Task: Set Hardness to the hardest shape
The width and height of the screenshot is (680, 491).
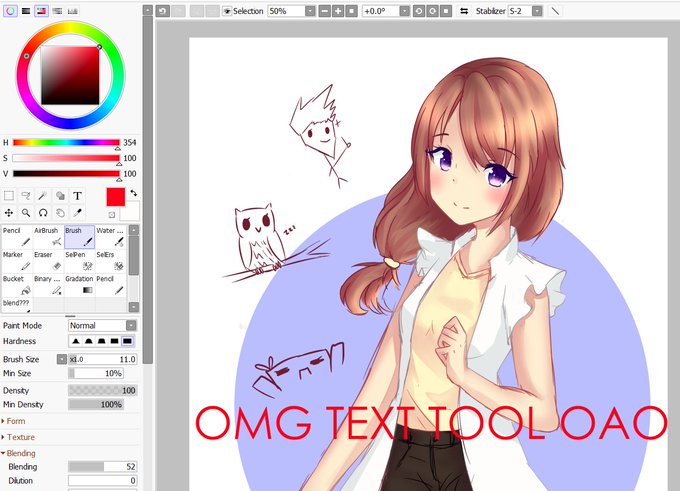Action: click(x=128, y=341)
